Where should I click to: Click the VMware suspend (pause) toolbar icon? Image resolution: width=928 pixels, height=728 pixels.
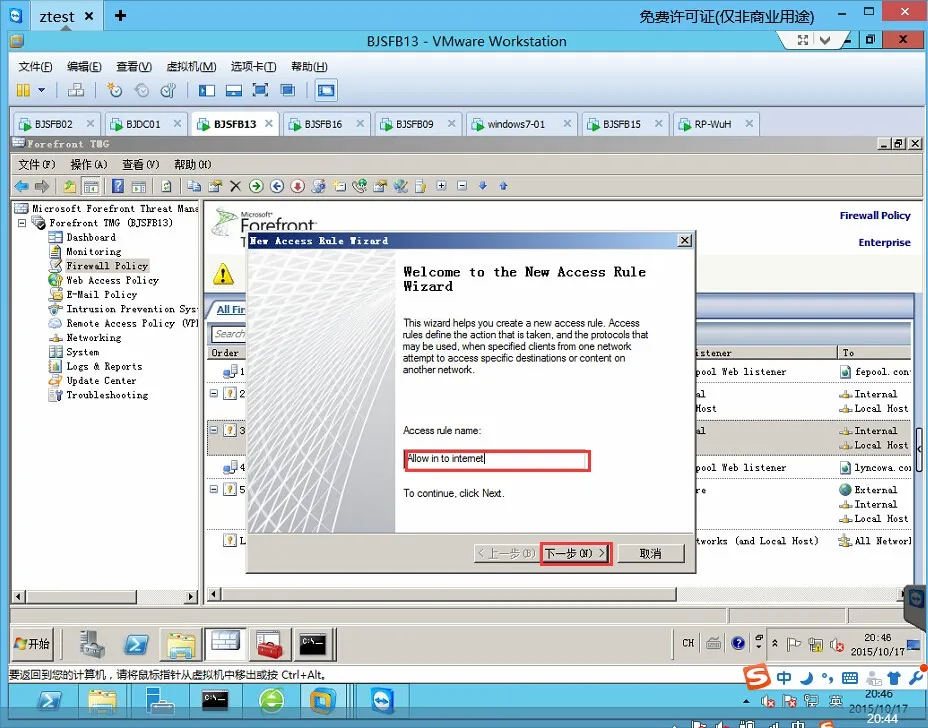(x=23, y=90)
